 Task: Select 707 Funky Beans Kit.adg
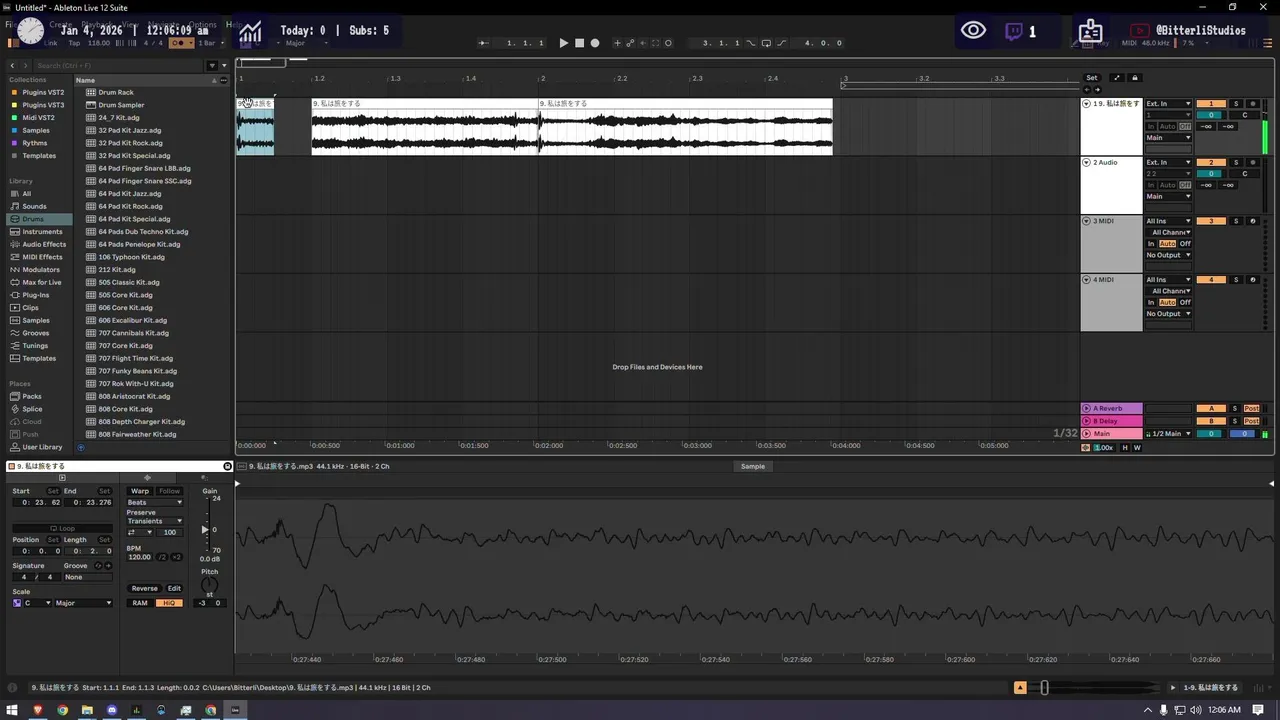pos(137,371)
